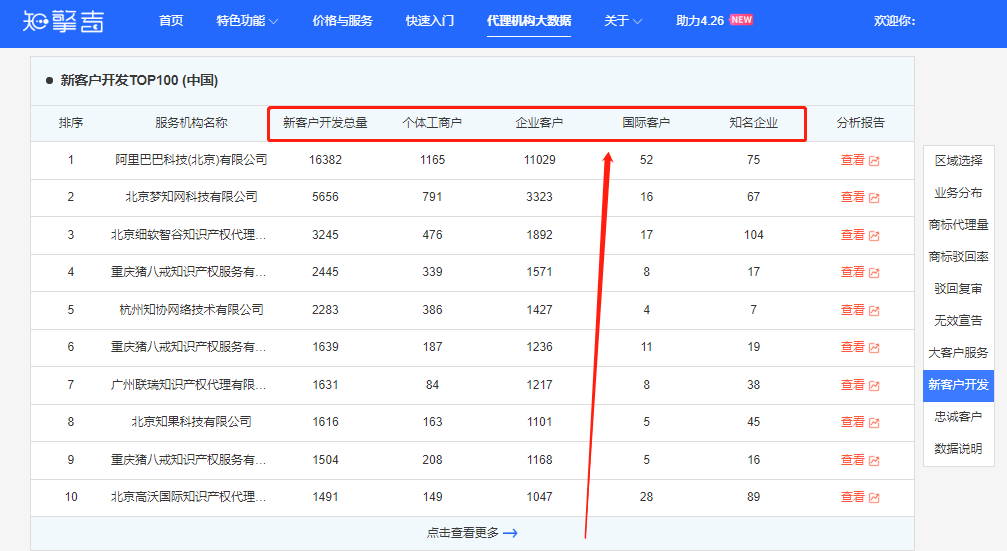Open external report icon for 阿里巴巴科技(北京)有限公司
The image size is (1007, 551).
[874, 161]
